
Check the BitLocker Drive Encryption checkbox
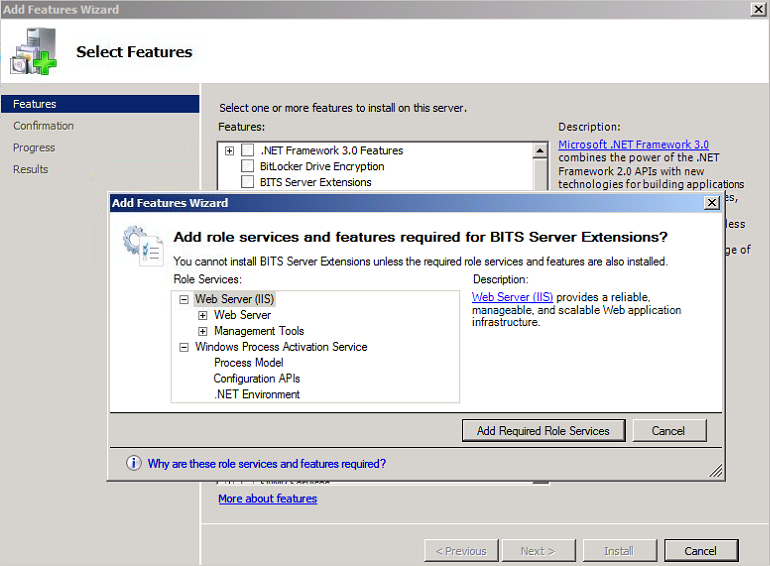[x=248, y=166]
